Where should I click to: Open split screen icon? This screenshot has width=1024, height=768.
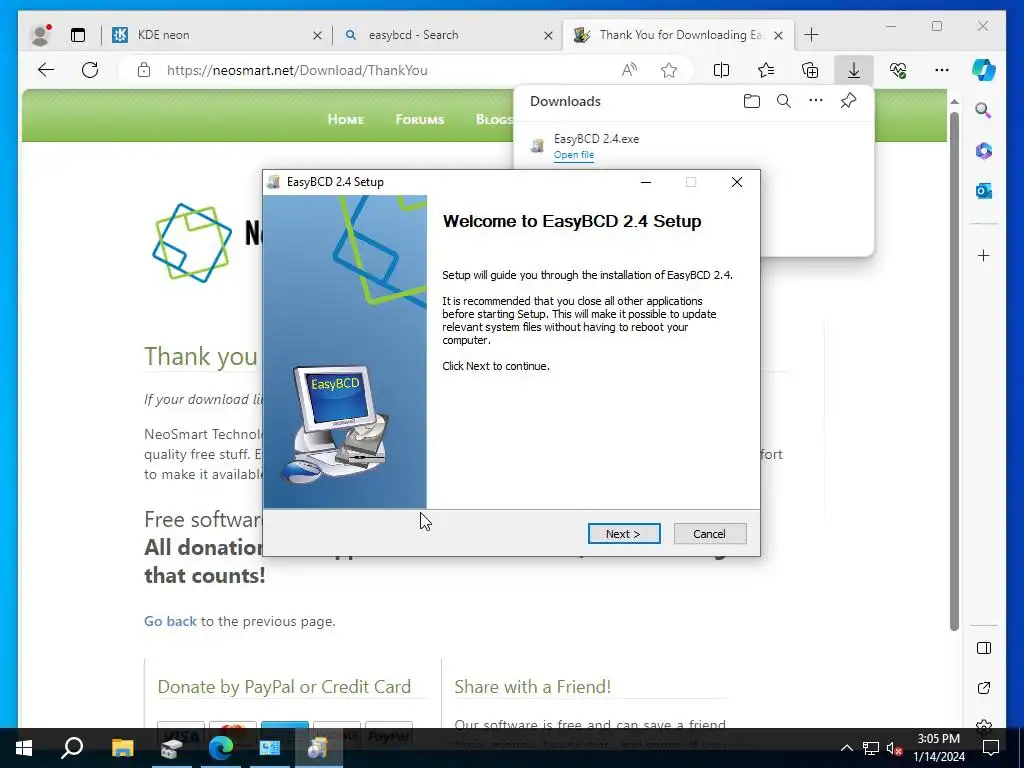[x=721, y=70]
